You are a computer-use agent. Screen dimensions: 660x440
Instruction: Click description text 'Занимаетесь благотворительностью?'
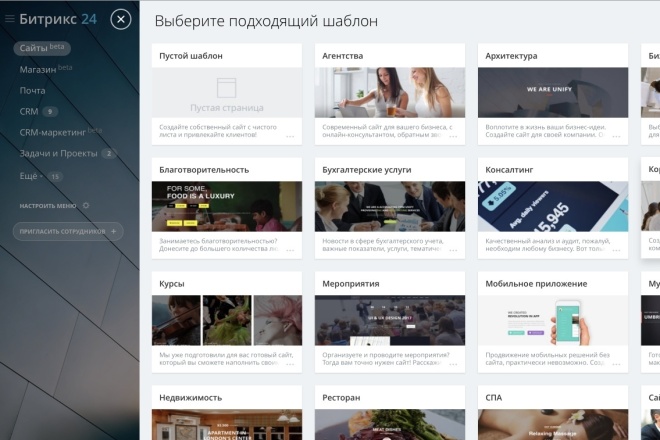pos(218,241)
